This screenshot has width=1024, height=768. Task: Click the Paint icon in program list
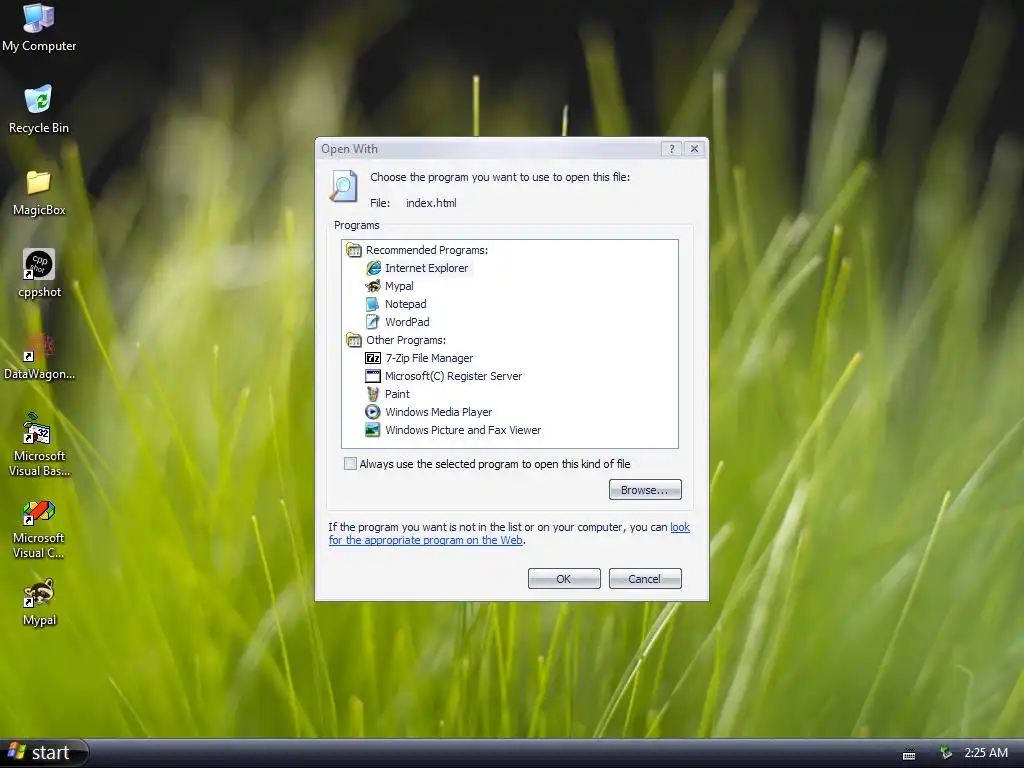pyautogui.click(x=373, y=394)
